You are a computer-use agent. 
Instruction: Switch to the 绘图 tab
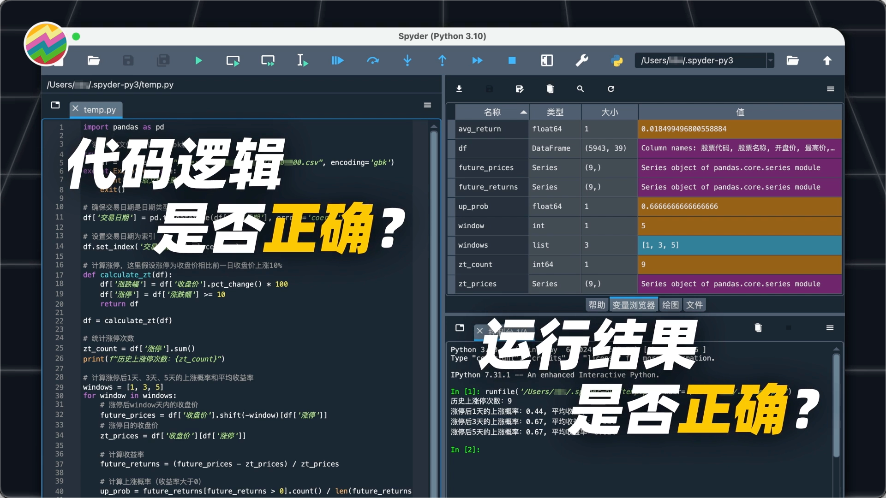(670, 304)
